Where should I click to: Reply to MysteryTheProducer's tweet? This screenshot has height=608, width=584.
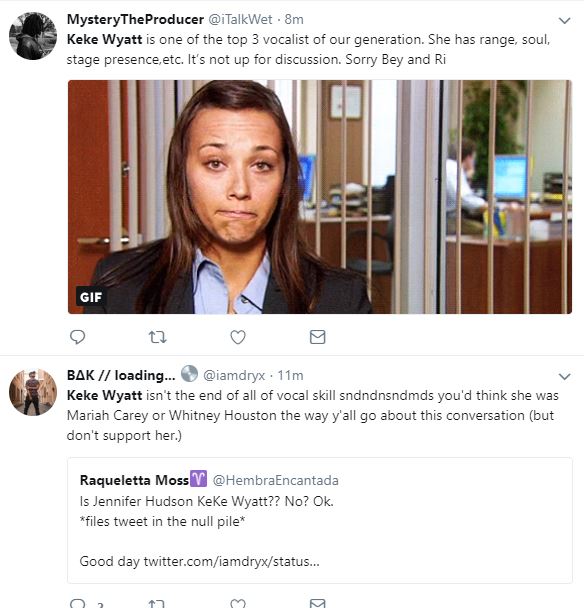(77, 337)
